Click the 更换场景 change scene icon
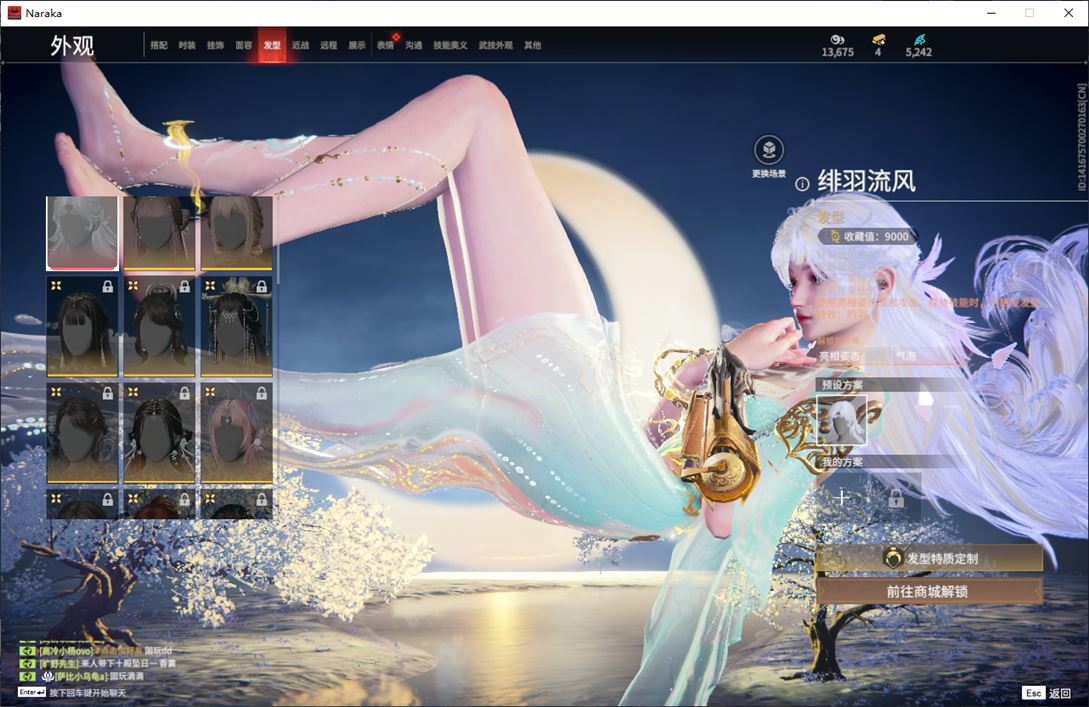The image size is (1089, 707). click(769, 150)
